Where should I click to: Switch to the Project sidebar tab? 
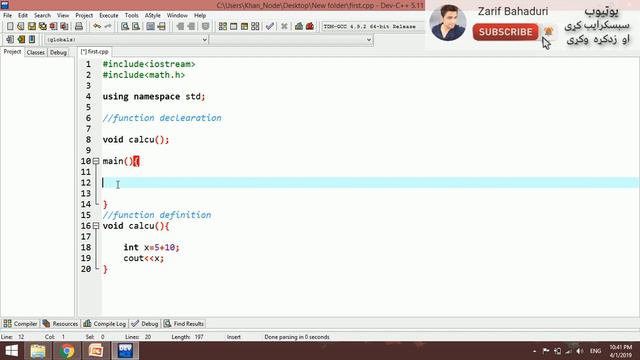tap(12, 52)
